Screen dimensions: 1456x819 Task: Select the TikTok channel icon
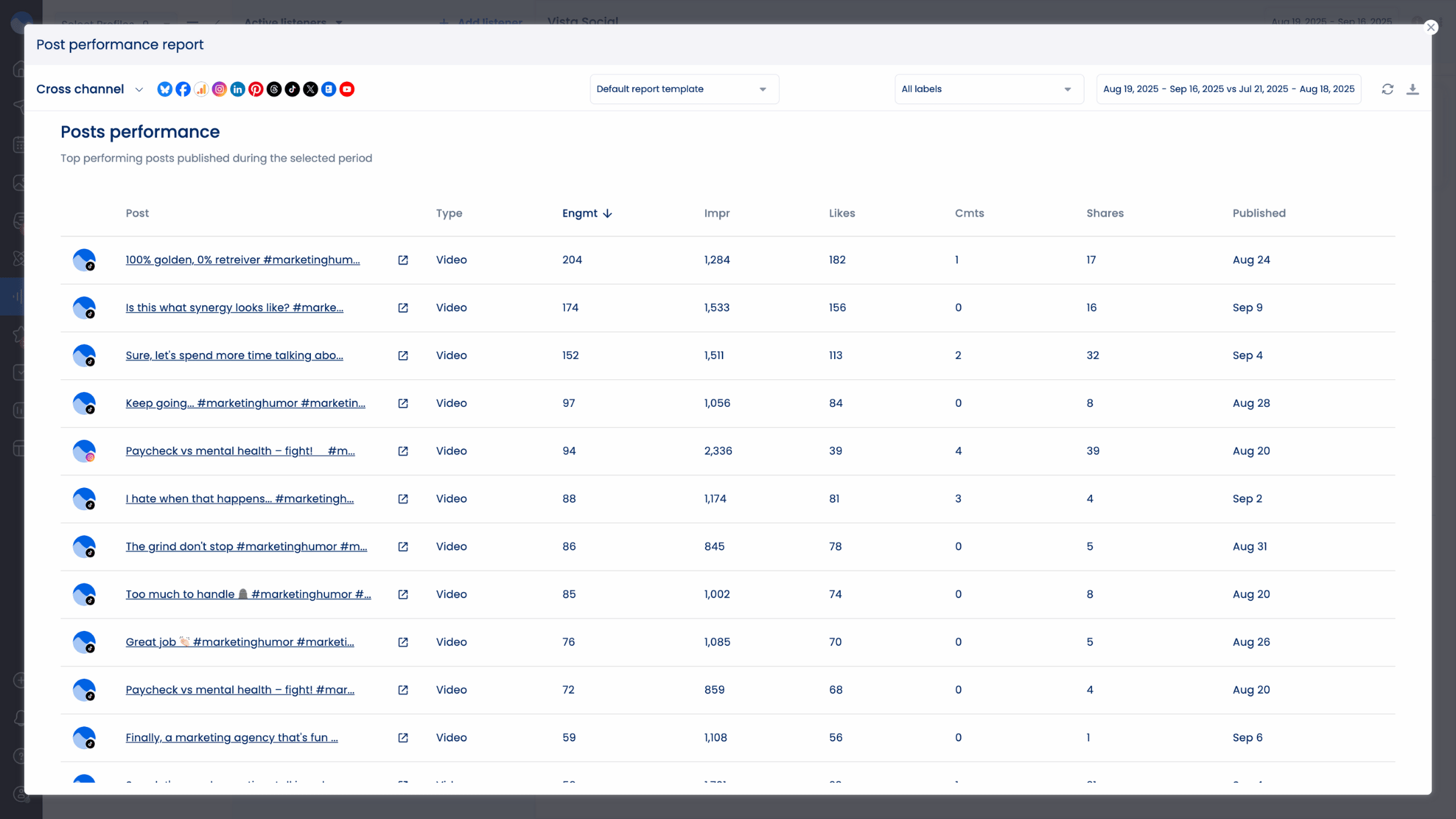292,89
